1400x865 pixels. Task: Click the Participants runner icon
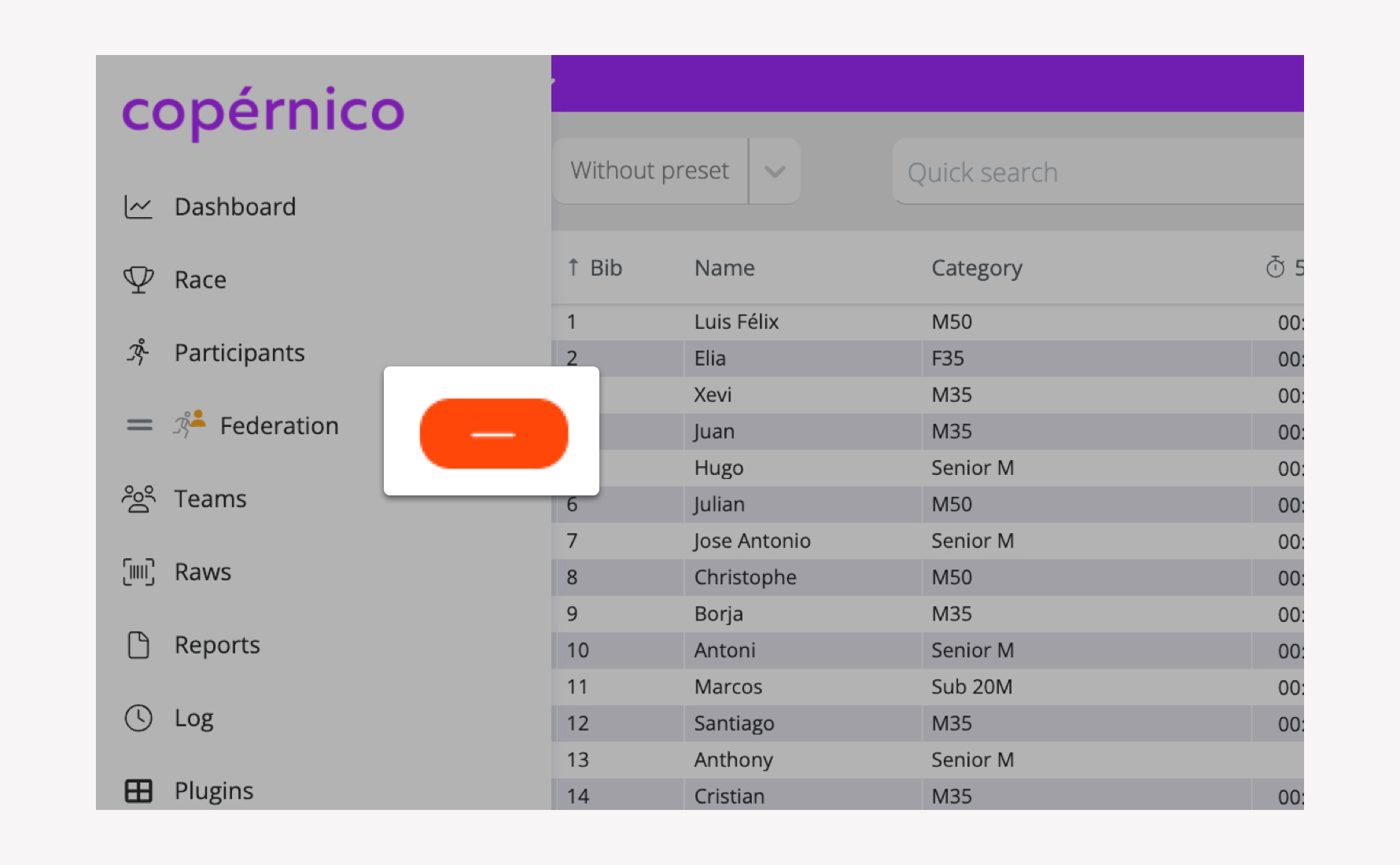(138, 352)
